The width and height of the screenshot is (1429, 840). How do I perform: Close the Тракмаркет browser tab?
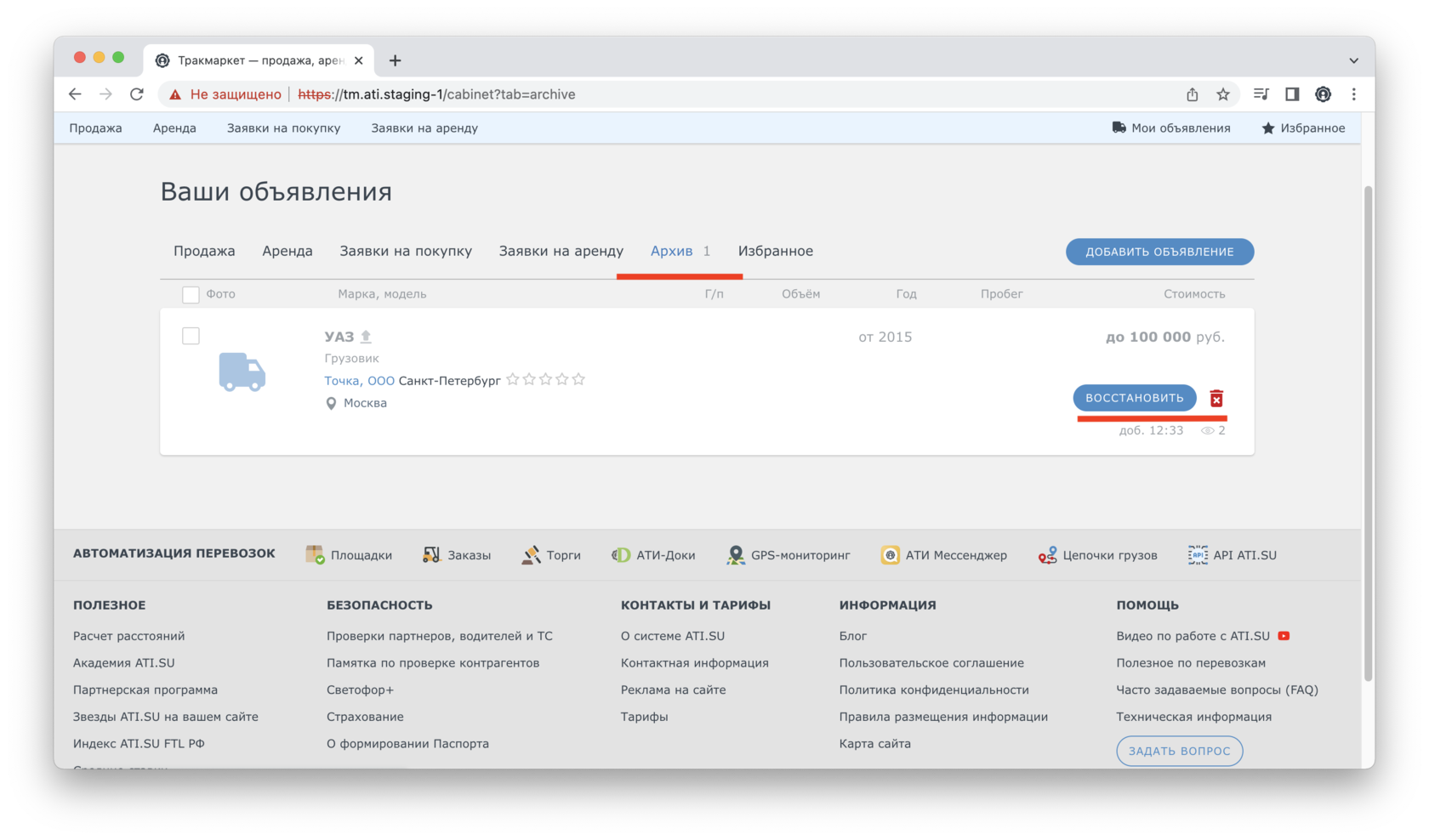tap(359, 60)
